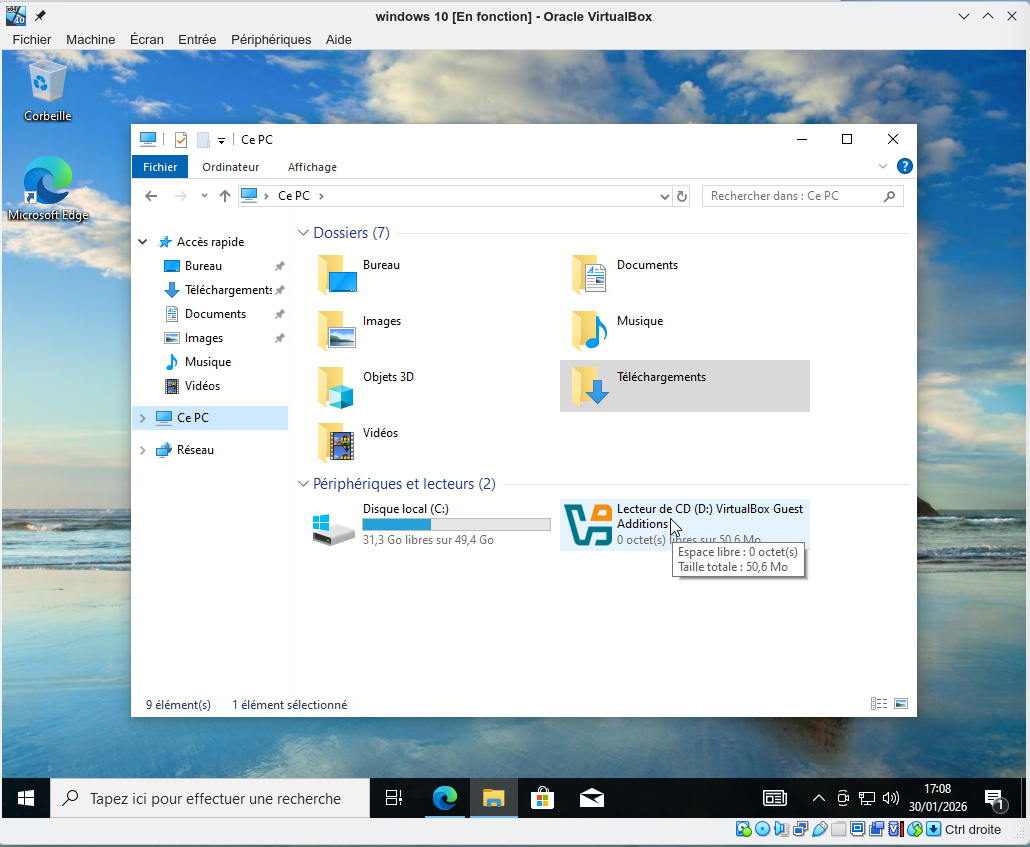Collapse the Périphériques et lecteurs group
1030x847 pixels.
[x=303, y=484]
